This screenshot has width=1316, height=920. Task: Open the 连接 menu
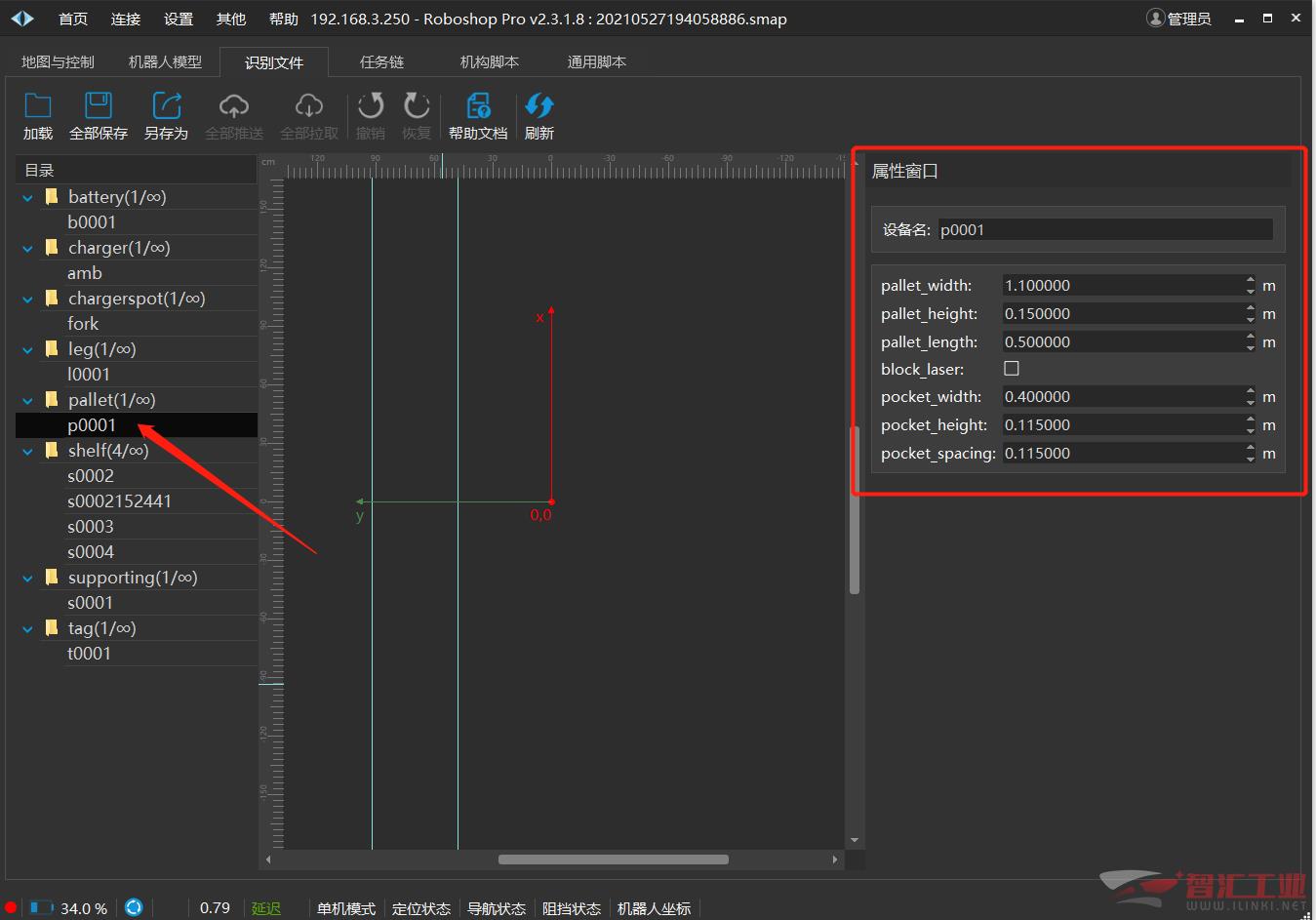(x=126, y=19)
